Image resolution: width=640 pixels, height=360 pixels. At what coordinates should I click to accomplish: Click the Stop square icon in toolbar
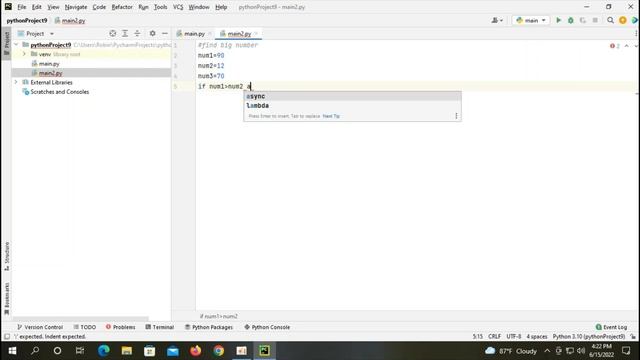[595, 20]
